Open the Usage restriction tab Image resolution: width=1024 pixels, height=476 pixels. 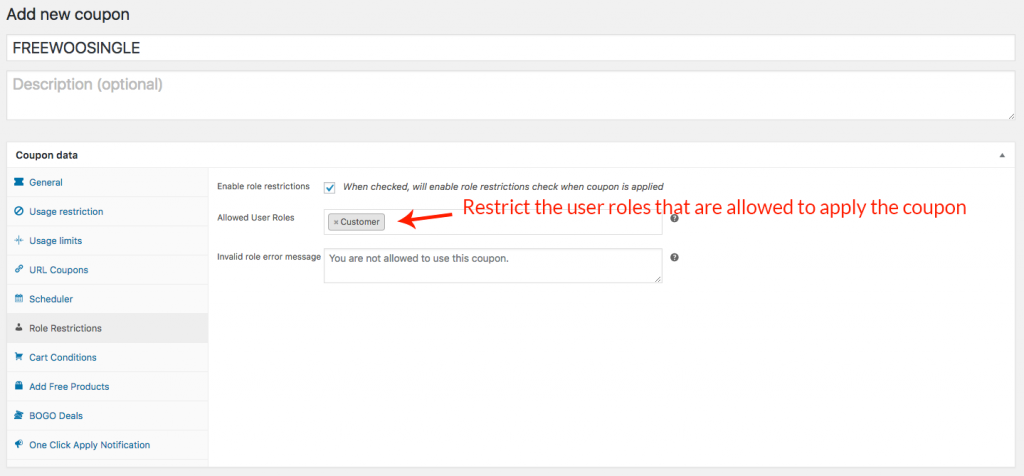108,212
